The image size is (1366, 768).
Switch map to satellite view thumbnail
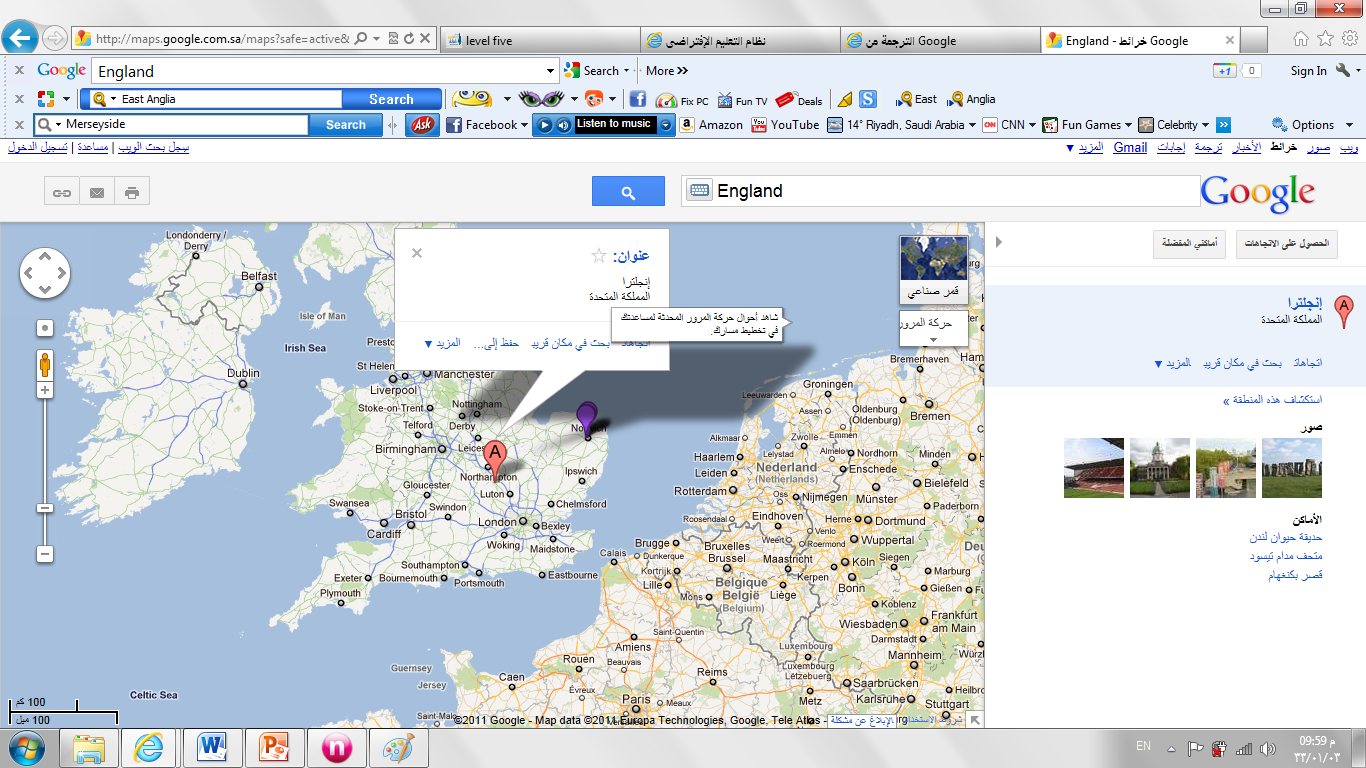pos(934,269)
